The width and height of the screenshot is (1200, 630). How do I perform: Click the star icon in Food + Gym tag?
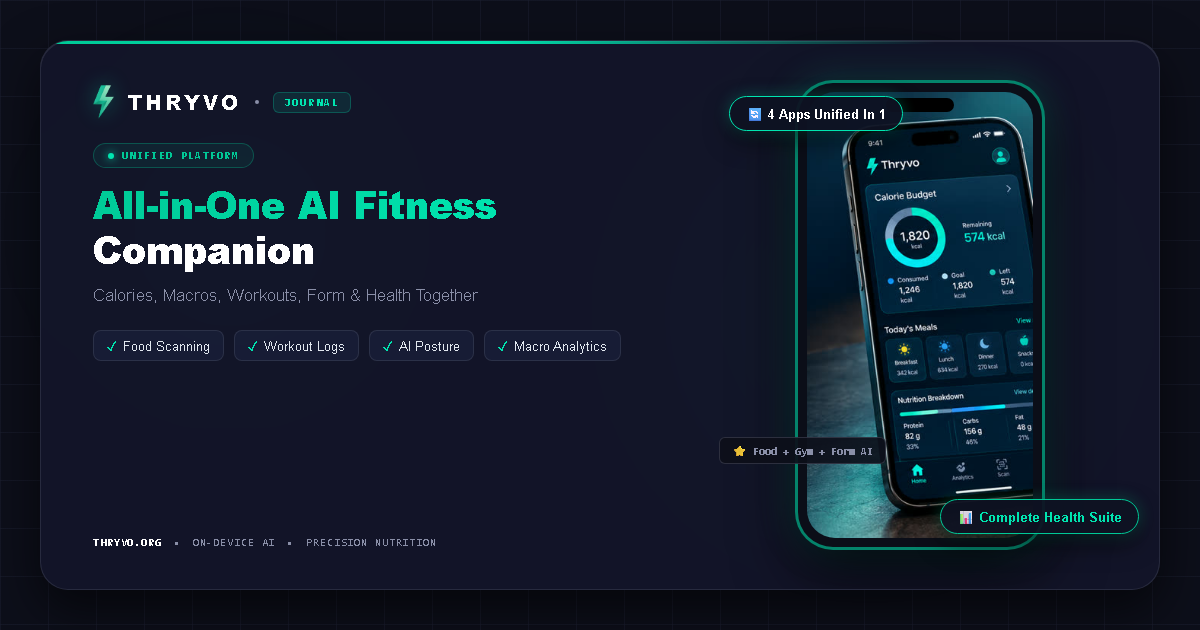click(x=740, y=451)
